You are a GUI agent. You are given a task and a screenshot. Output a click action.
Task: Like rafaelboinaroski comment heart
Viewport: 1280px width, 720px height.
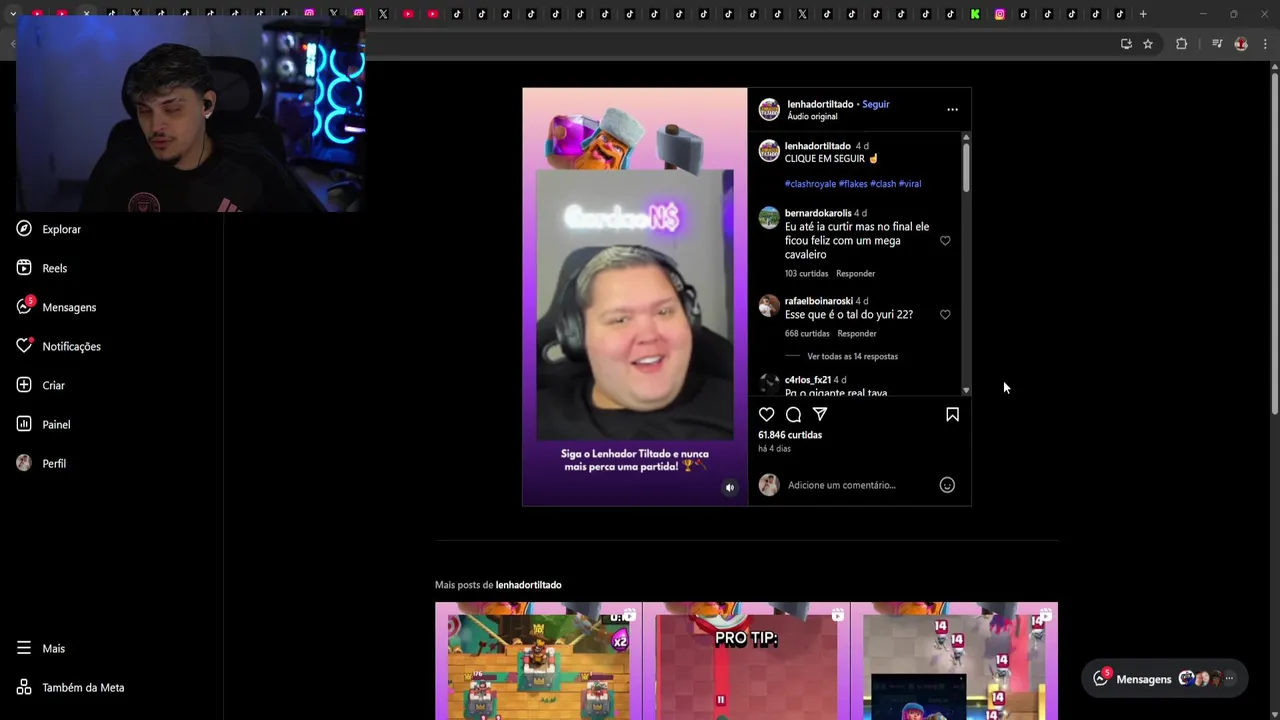(x=945, y=315)
